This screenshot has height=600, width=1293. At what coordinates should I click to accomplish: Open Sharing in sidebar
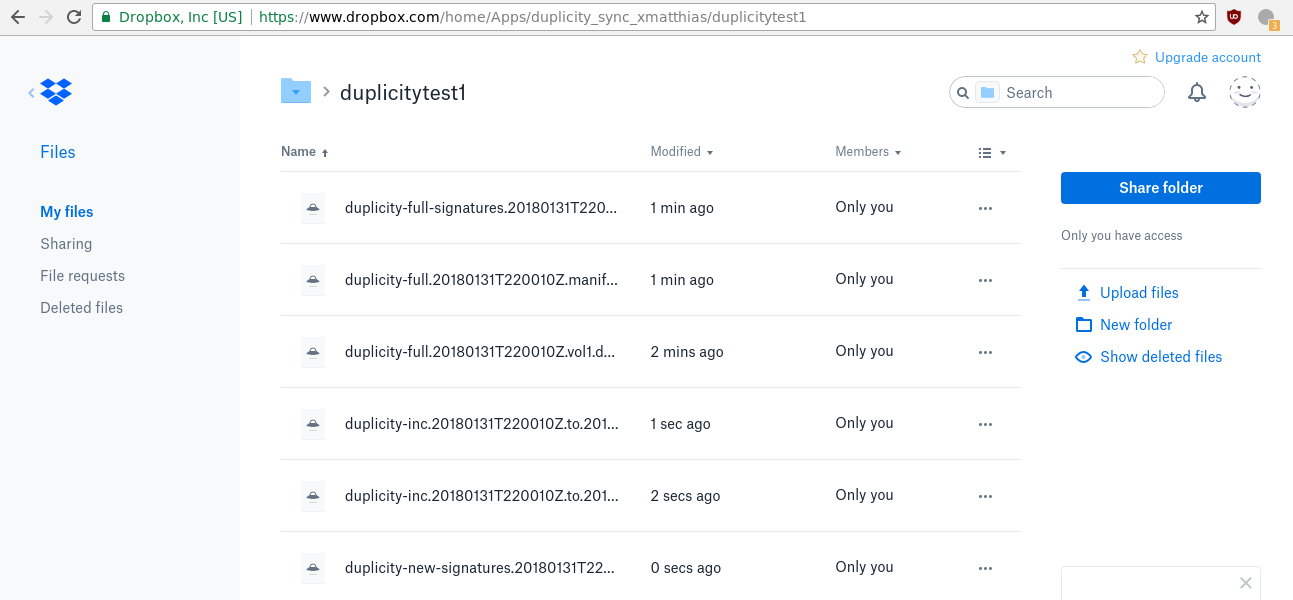click(66, 244)
